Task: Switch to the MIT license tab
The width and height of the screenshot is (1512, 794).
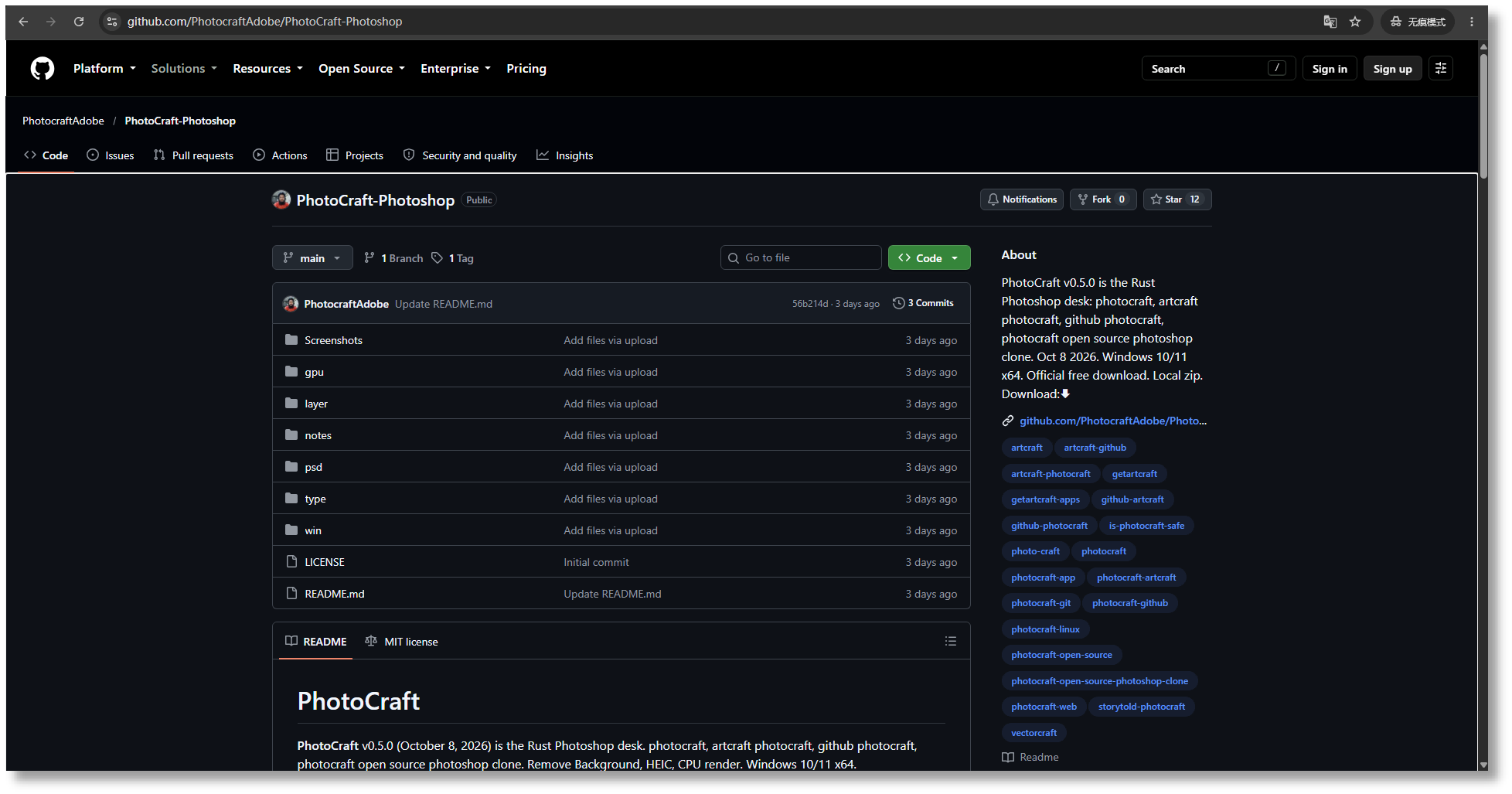Action: point(401,642)
